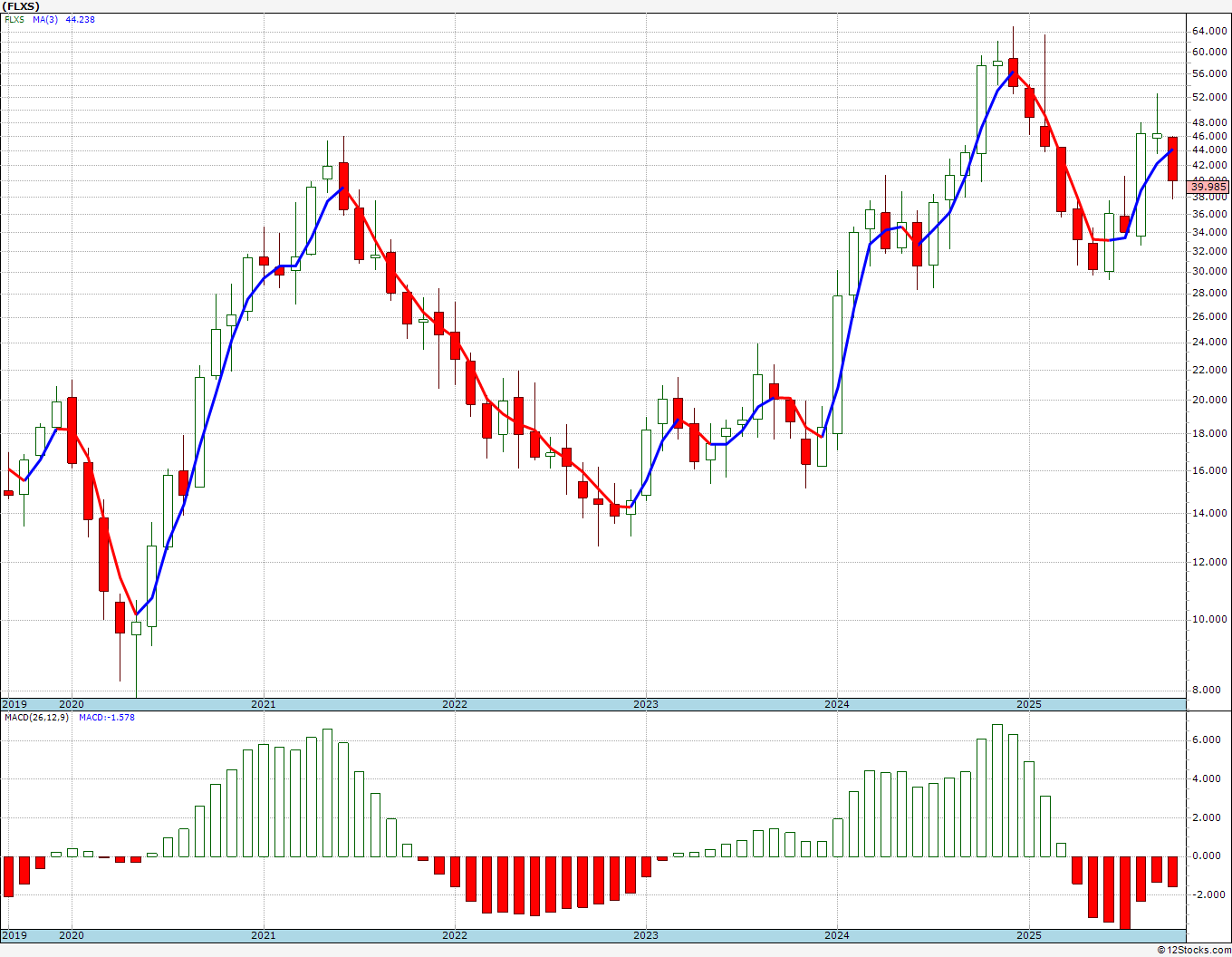Image resolution: width=1232 pixels, height=957 pixels.
Task: Click the 6.000 MACD axis label
Action: pos(1209,740)
